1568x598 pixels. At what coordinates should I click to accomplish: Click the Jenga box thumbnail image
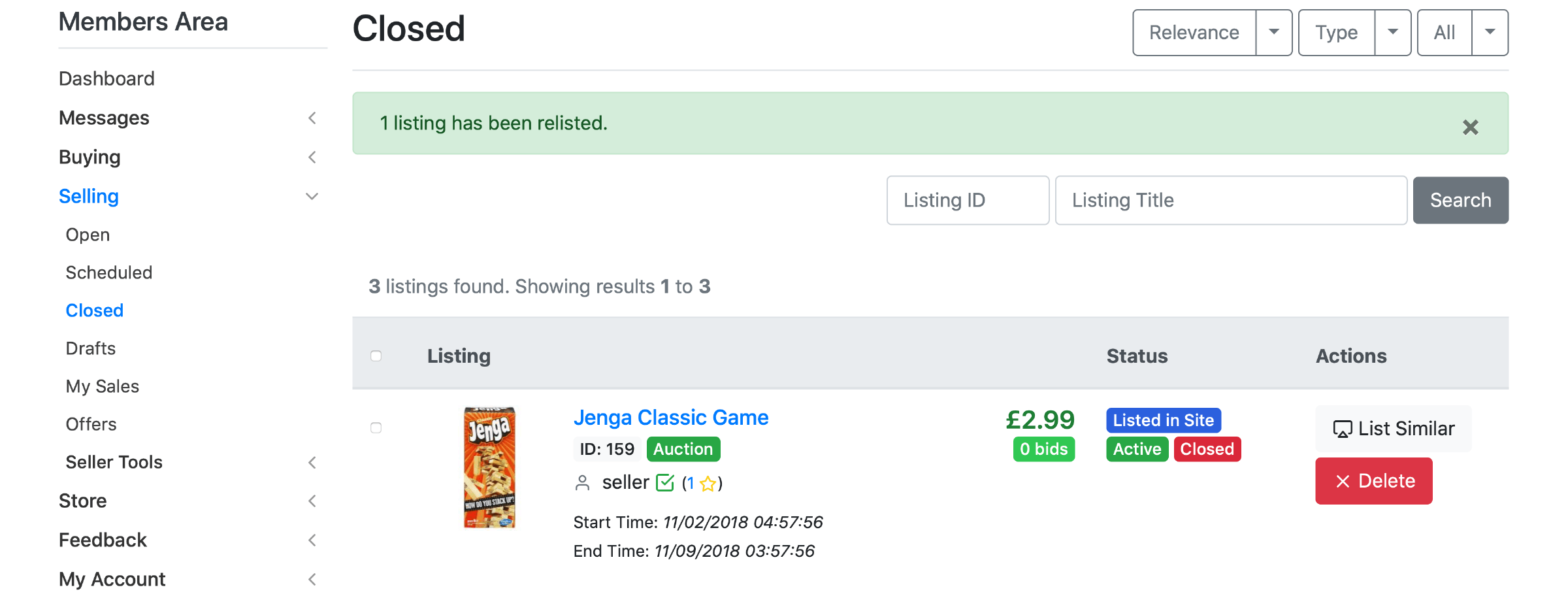pos(489,467)
